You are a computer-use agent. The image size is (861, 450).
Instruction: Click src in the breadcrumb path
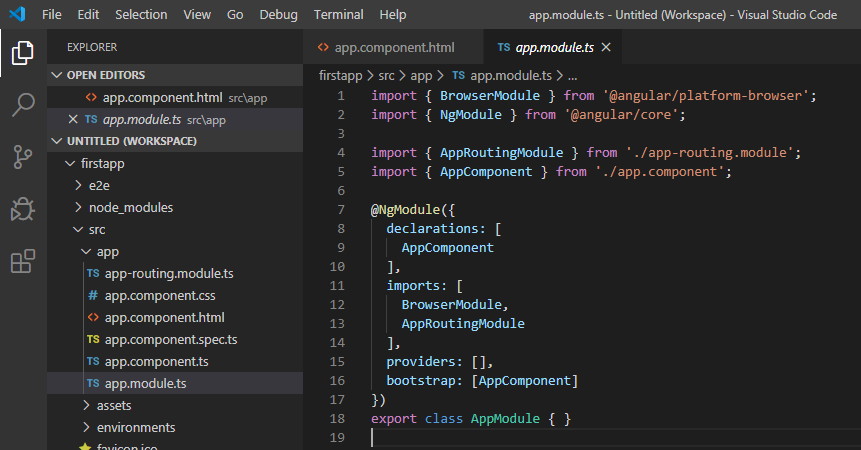coord(387,75)
